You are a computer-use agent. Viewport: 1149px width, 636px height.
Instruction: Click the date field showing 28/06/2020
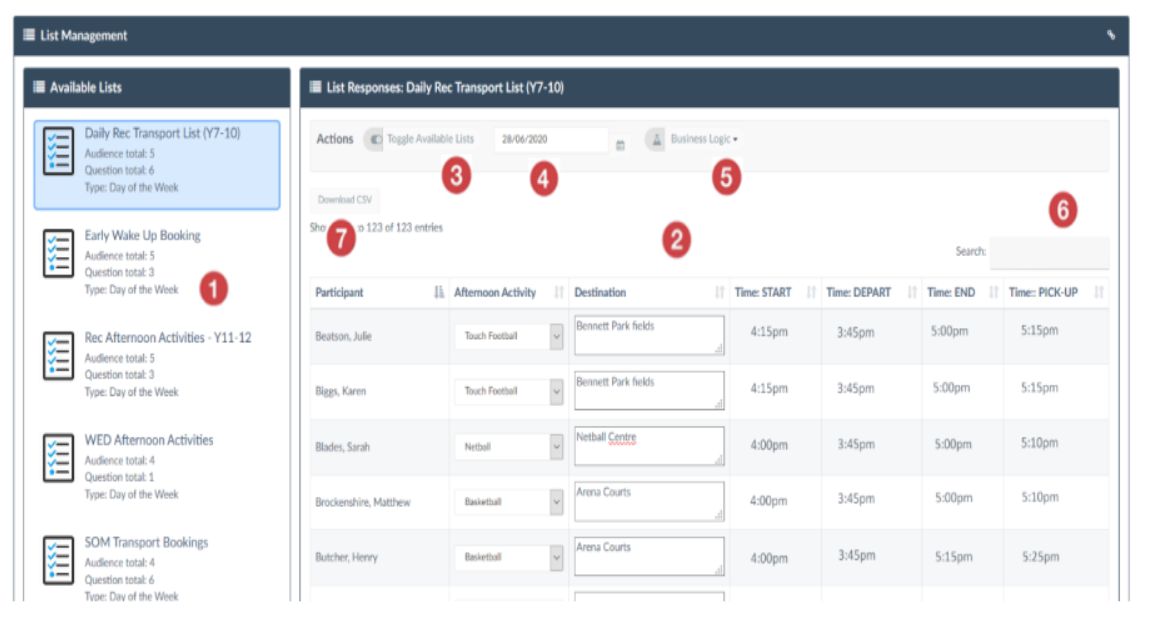[551, 139]
